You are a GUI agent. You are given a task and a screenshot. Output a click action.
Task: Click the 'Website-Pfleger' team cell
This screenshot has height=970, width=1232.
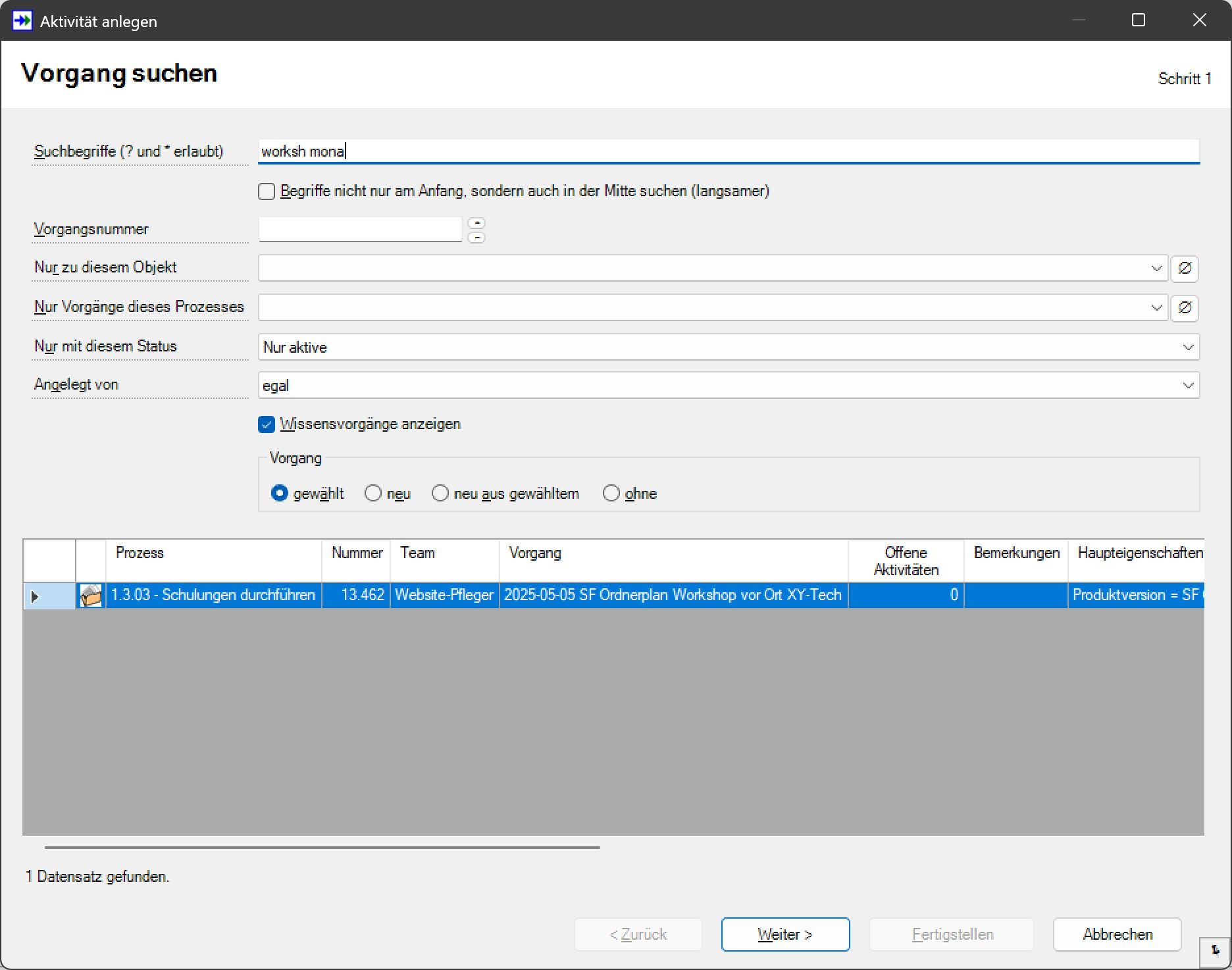pyautogui.click(x=445, y=596)
